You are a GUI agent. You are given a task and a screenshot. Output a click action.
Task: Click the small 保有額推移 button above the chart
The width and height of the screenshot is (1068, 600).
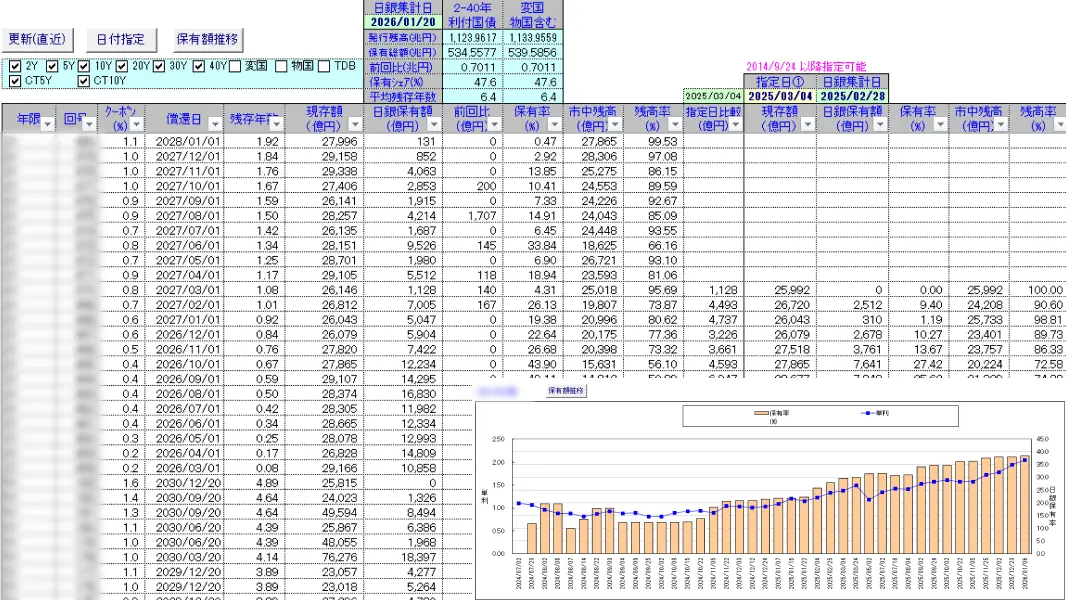[566, 391]
